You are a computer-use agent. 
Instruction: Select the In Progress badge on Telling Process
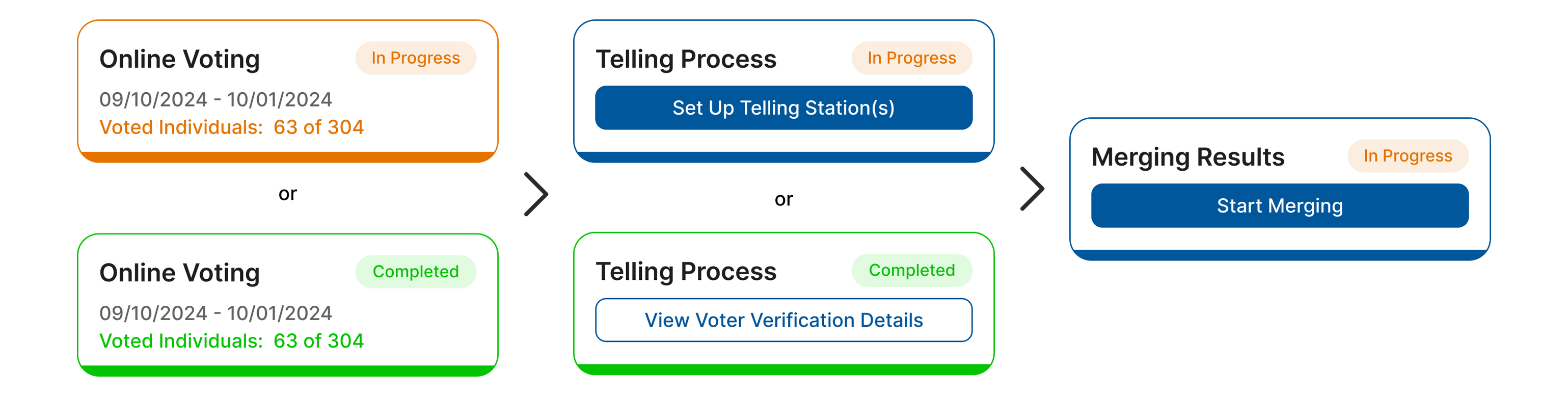[911, 58]
